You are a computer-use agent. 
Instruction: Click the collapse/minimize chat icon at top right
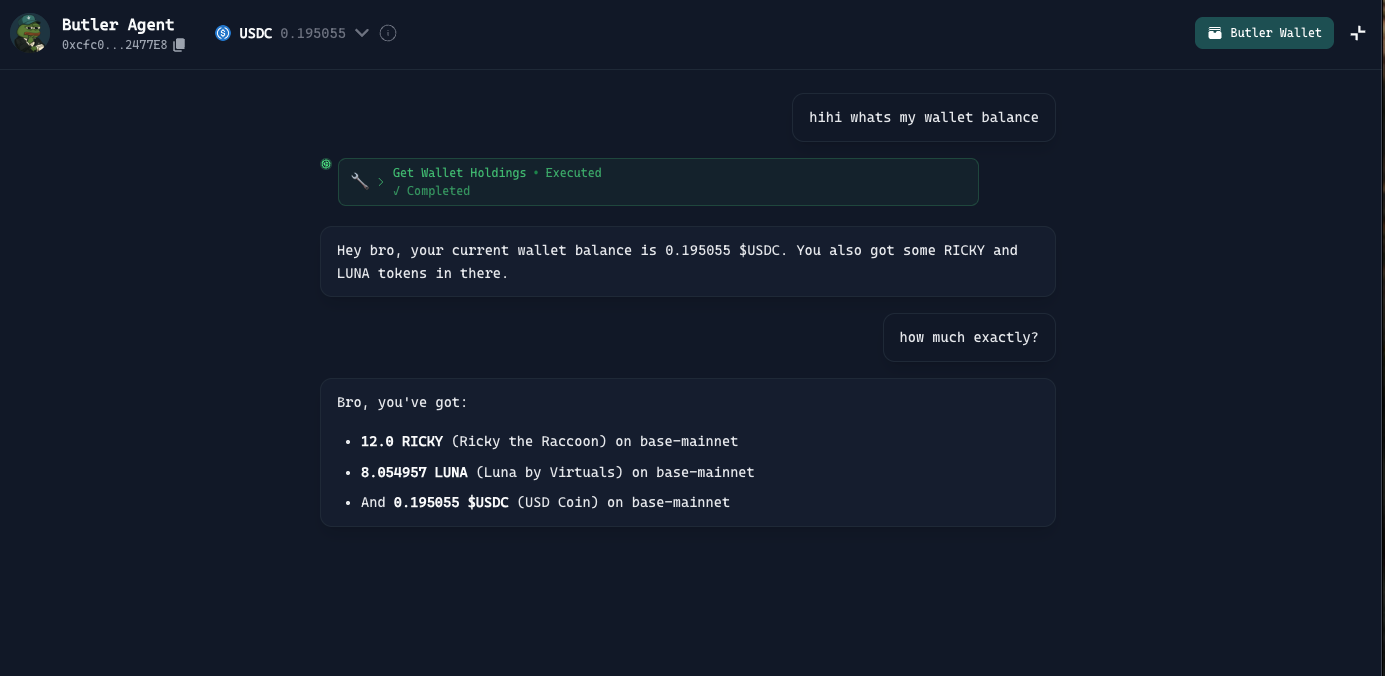point(1357,33)
